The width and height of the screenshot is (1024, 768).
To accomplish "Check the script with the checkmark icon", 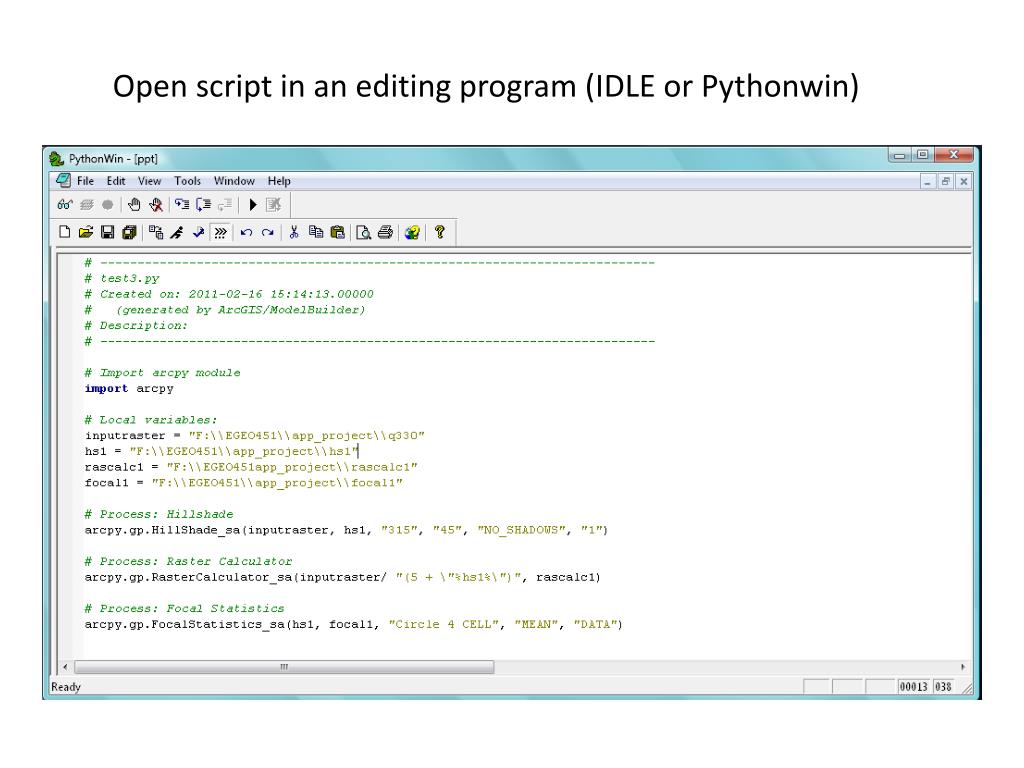I will point(199,232).
